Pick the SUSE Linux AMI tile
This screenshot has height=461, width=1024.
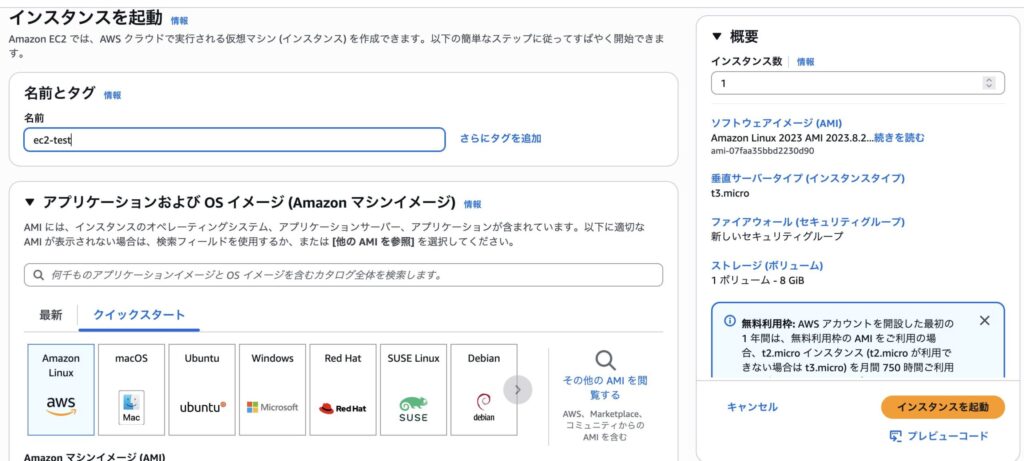(413, 390)
